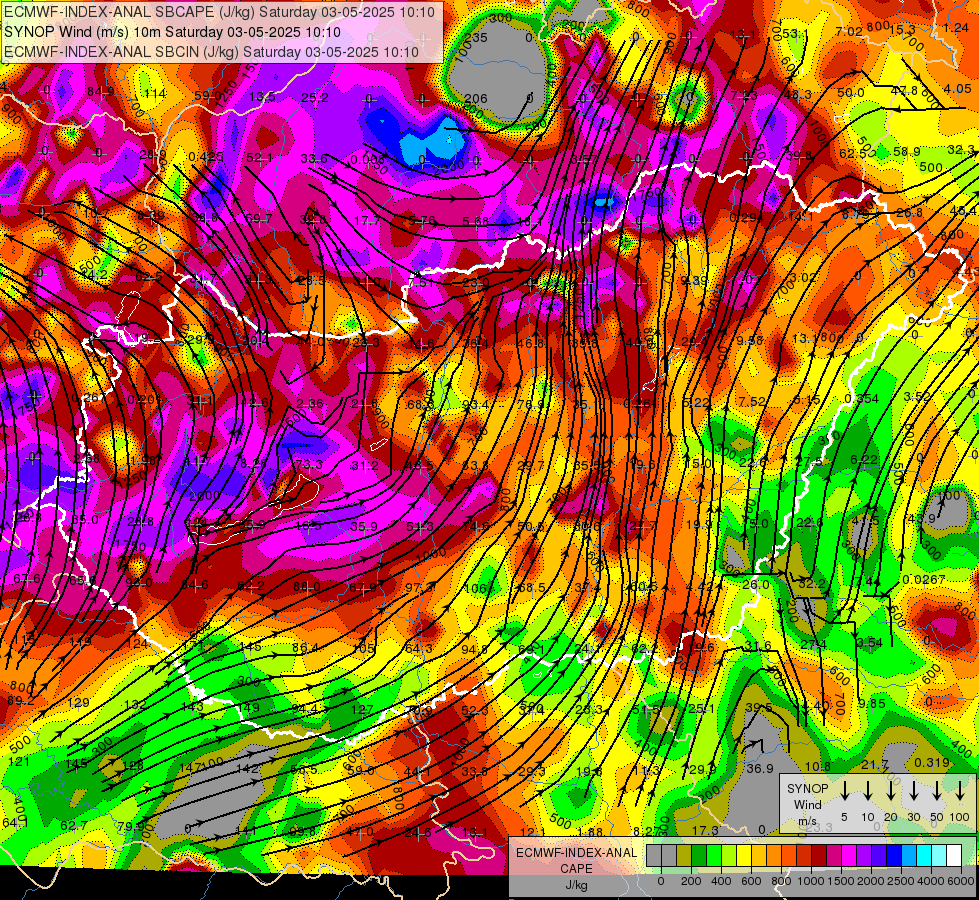Click station value 86.4
This screenshot has height=900, width=979.
pyautogui.click(x=306, y=648)
